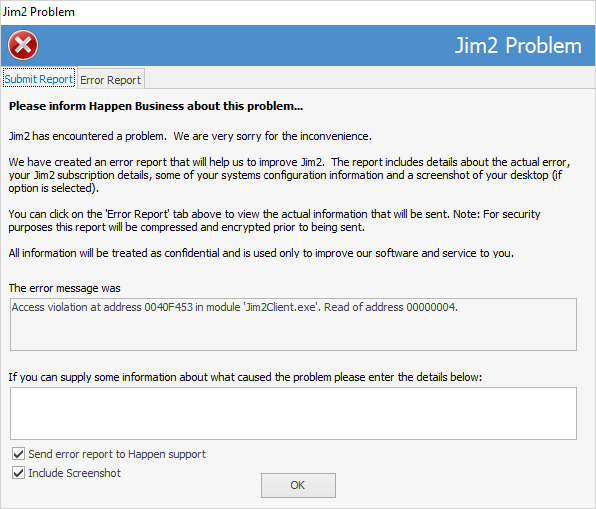Click the 'If you can supply some information' label

(245, 377)
